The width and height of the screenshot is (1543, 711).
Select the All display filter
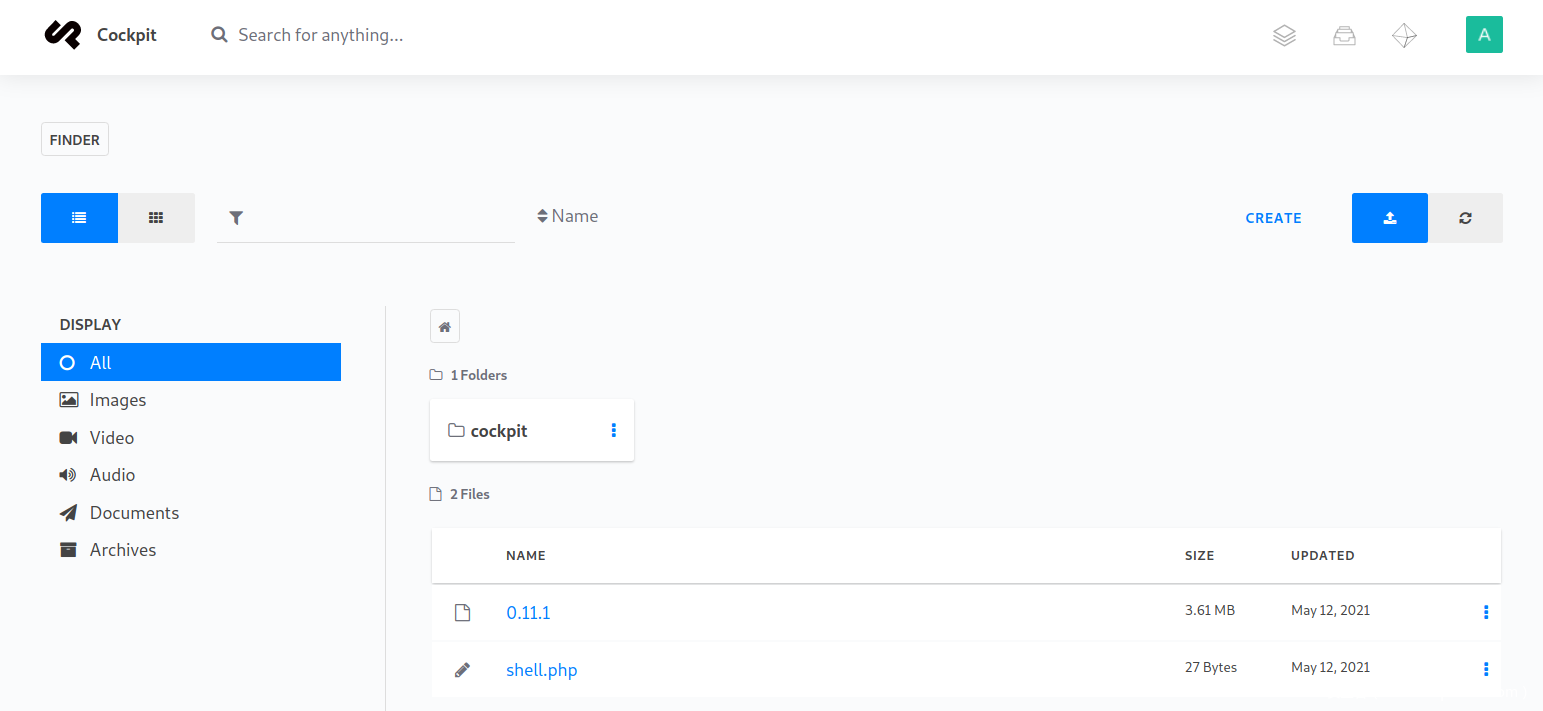point(191,362)
